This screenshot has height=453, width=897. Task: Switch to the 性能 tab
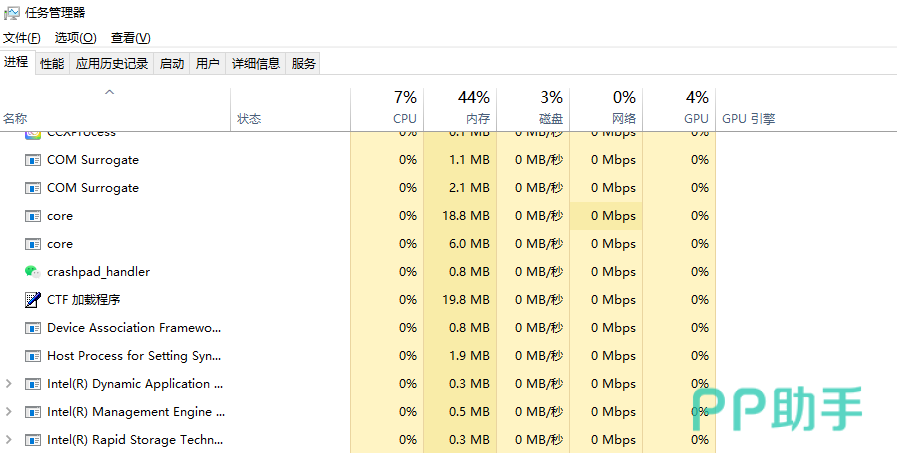tap(52, 63)
